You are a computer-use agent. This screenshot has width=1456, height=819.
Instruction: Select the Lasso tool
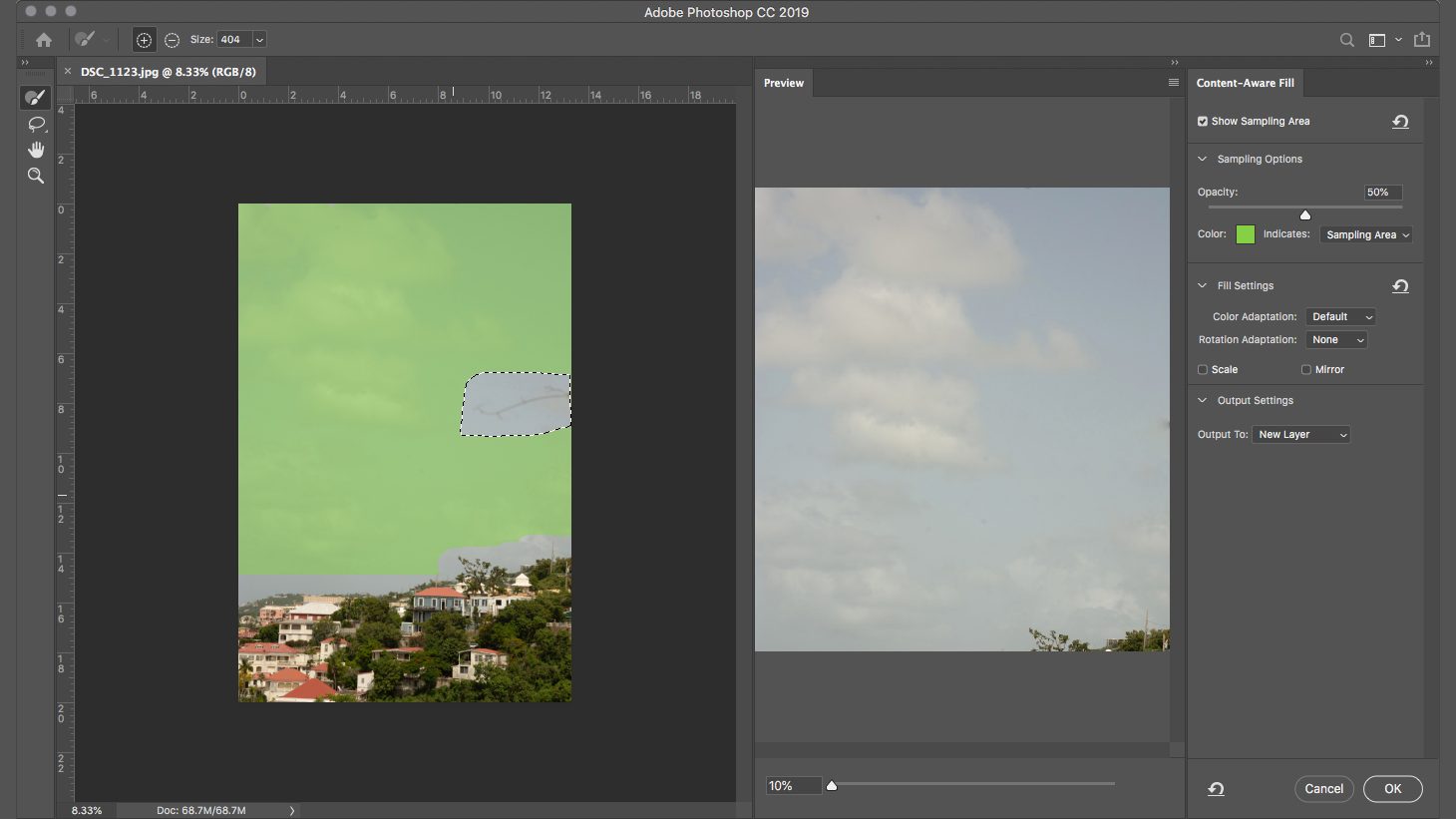click(x=36, y=125)
